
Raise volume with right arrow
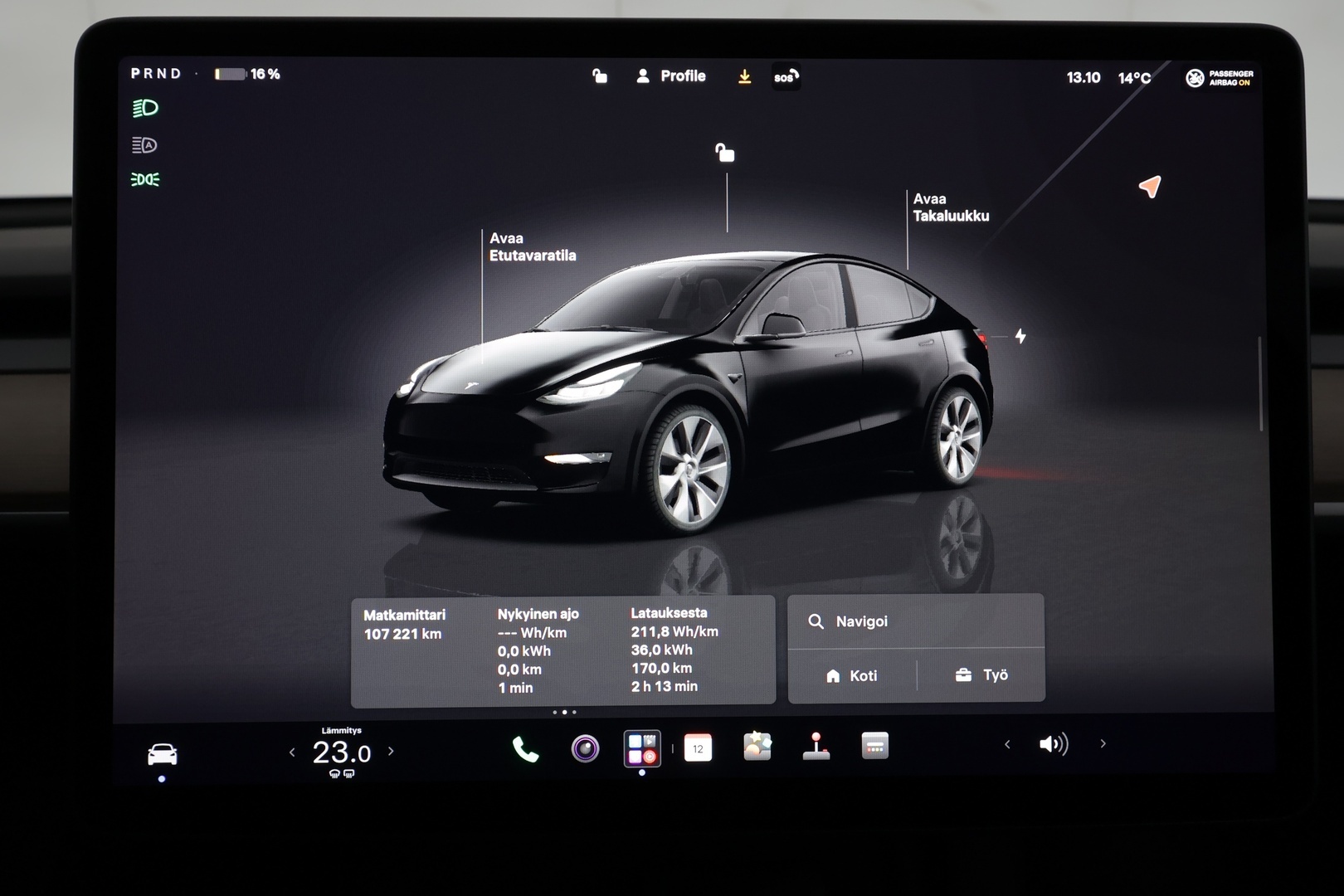[x=1103, y=743]
